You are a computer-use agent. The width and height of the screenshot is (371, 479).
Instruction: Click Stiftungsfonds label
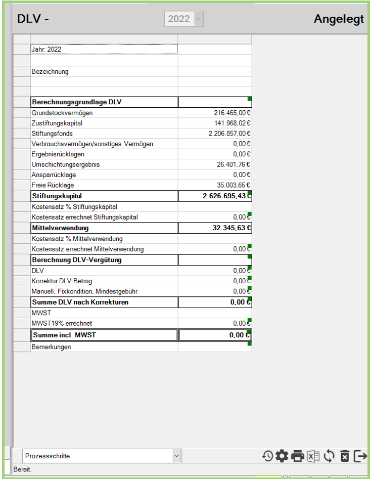point(52,134)
